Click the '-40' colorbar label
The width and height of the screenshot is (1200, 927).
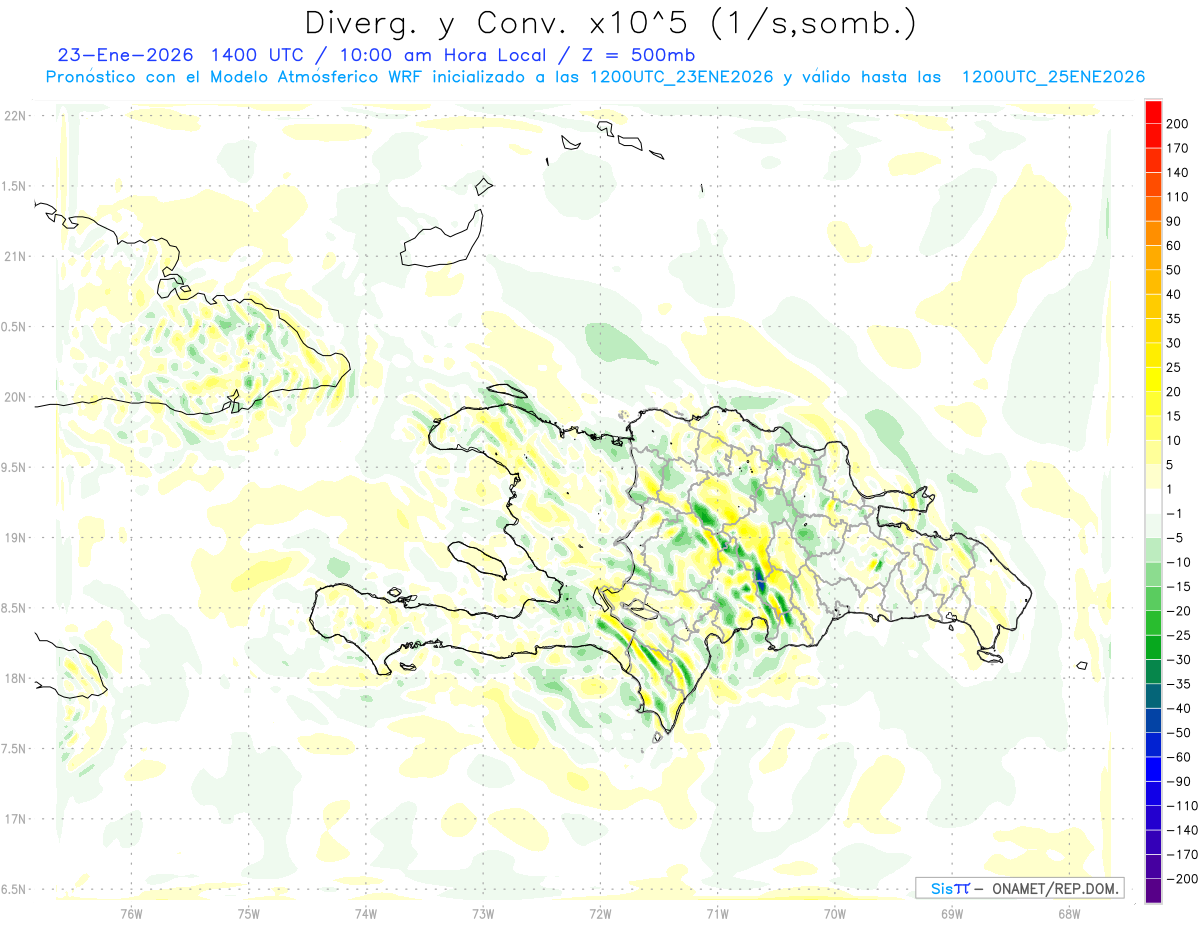tap(1180, 708)
